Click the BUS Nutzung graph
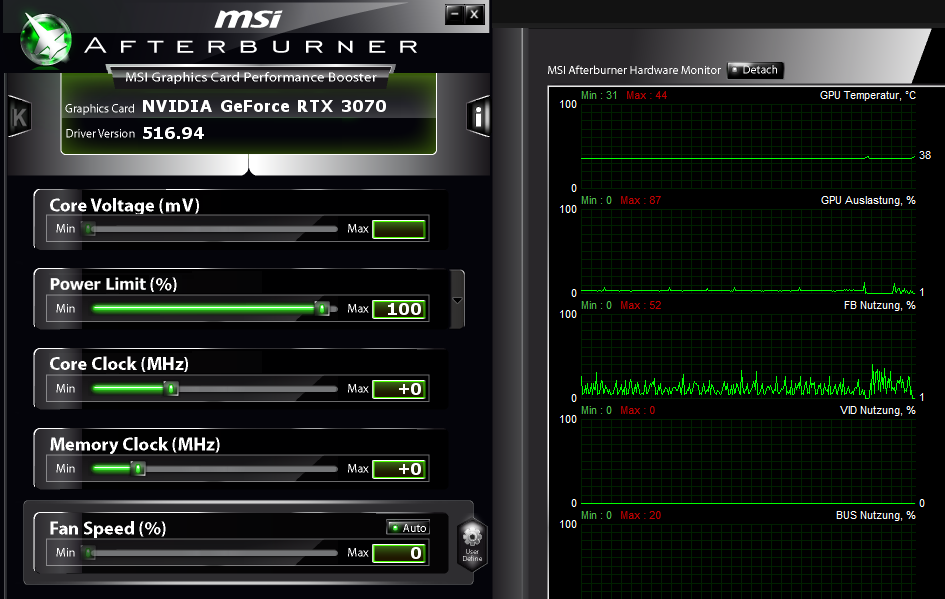The height and width of the screenshot is (599, 945). point(748,561)
